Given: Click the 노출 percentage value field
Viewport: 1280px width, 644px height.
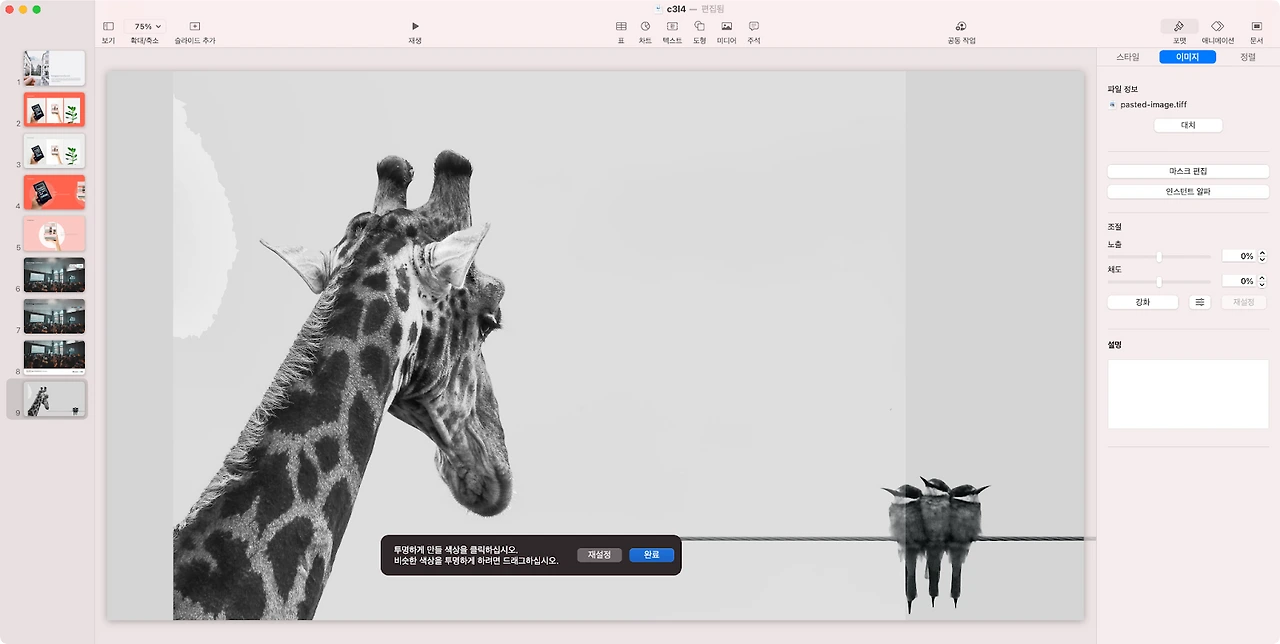Looking at the screenshot, I should (x=1238, y=256).
